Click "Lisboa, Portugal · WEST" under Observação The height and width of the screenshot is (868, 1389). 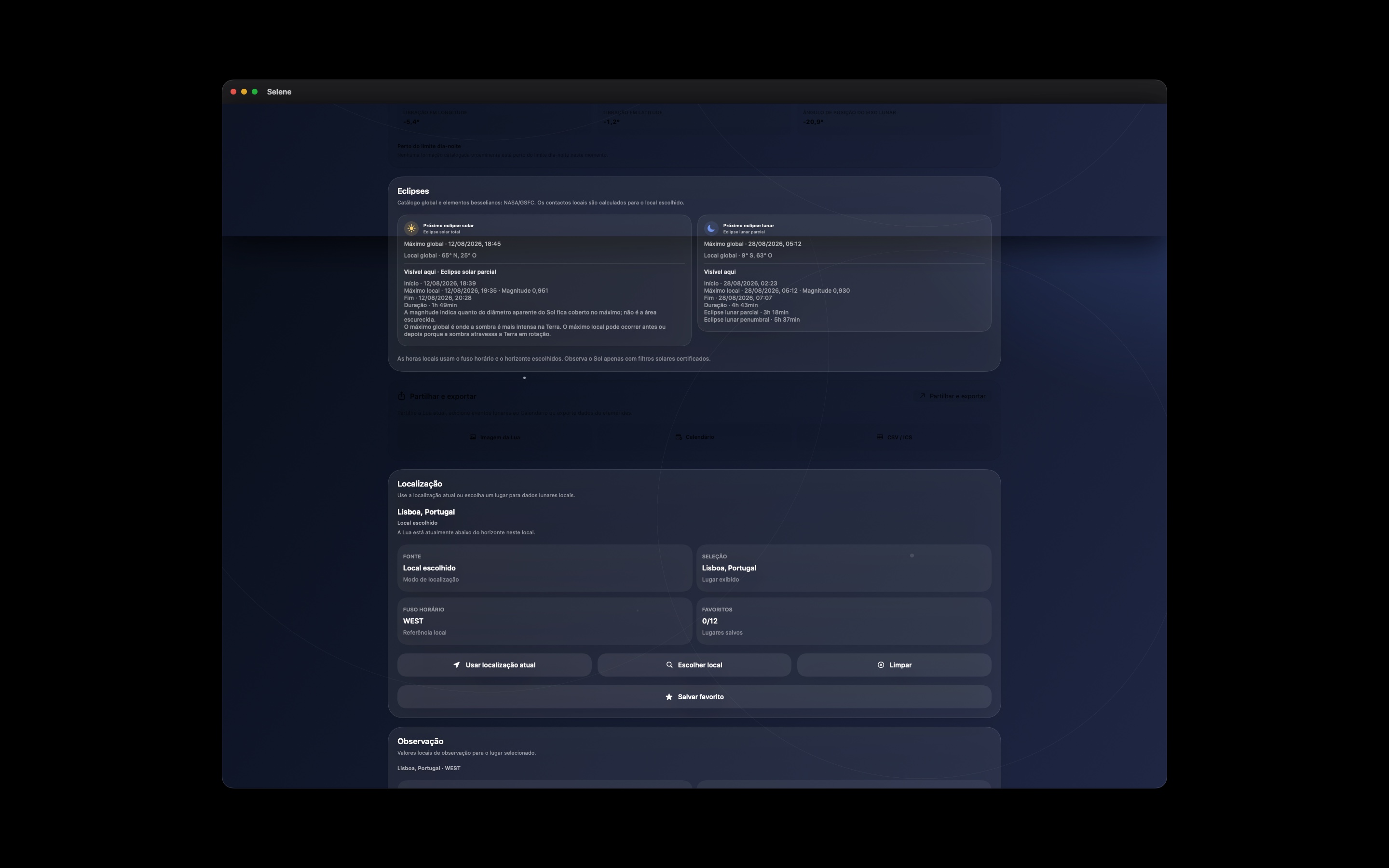point(428,768)
